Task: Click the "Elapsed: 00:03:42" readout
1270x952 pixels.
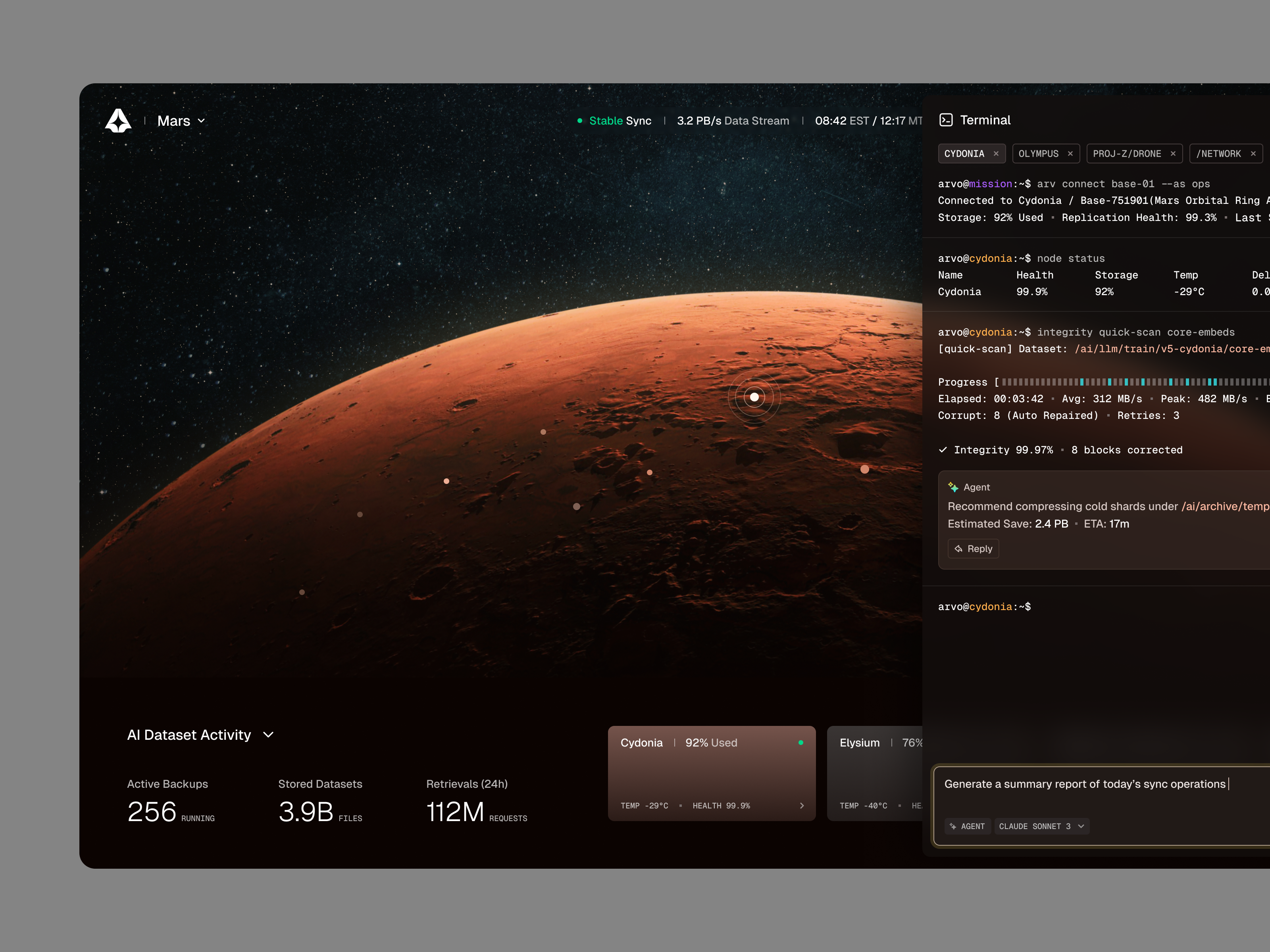Action: [x=990, y=399]
